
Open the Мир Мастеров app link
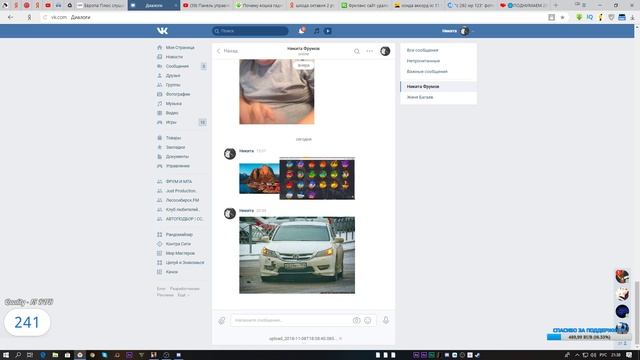180,253
